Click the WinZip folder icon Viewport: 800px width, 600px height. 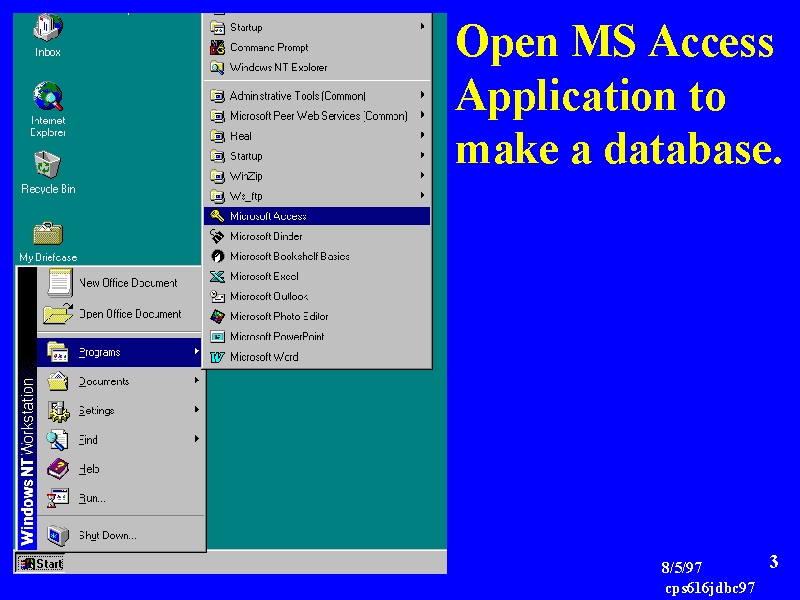pyautogui.click(x=217, y=176)
